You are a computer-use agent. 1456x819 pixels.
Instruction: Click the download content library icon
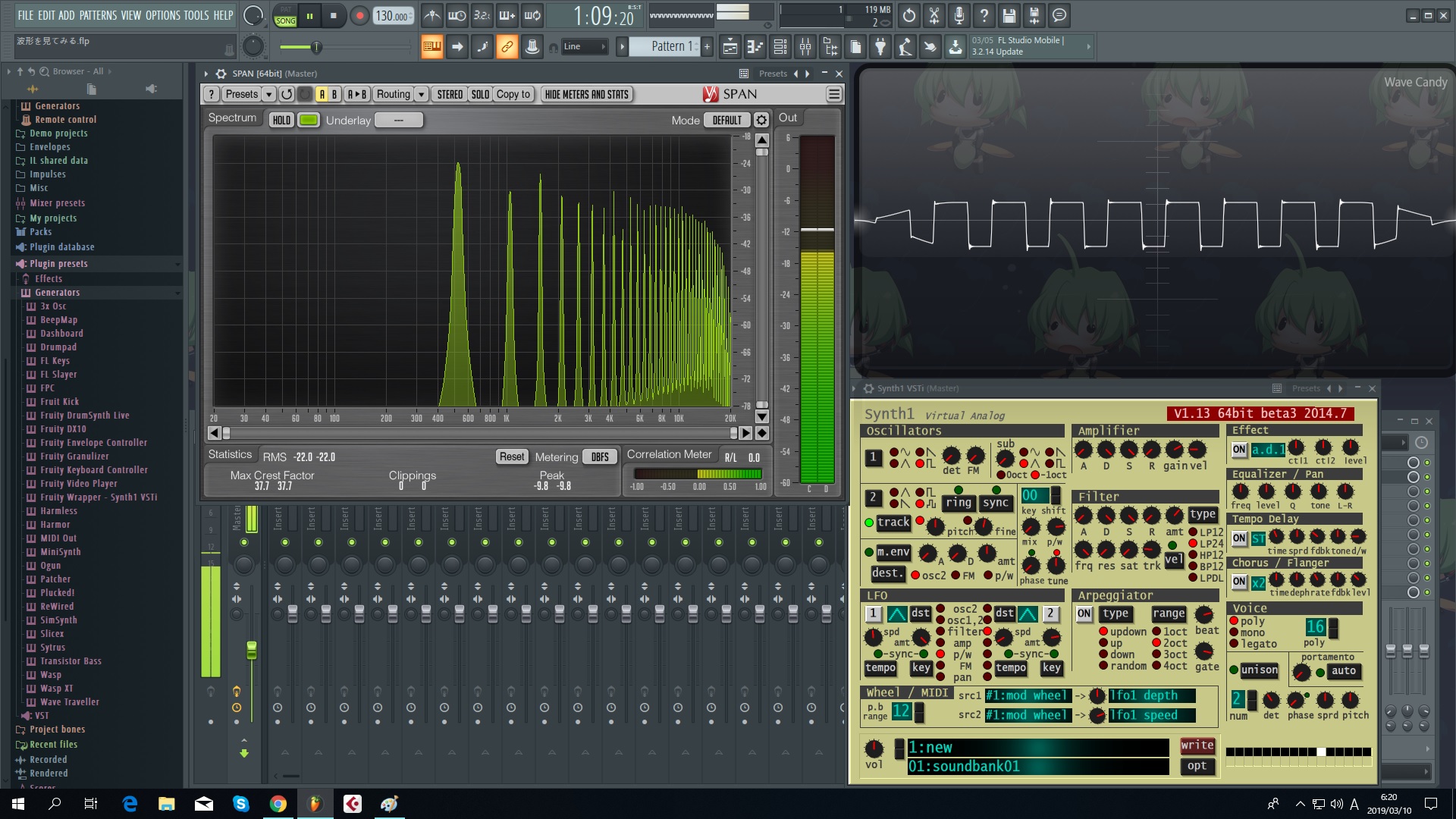[955, 47]
